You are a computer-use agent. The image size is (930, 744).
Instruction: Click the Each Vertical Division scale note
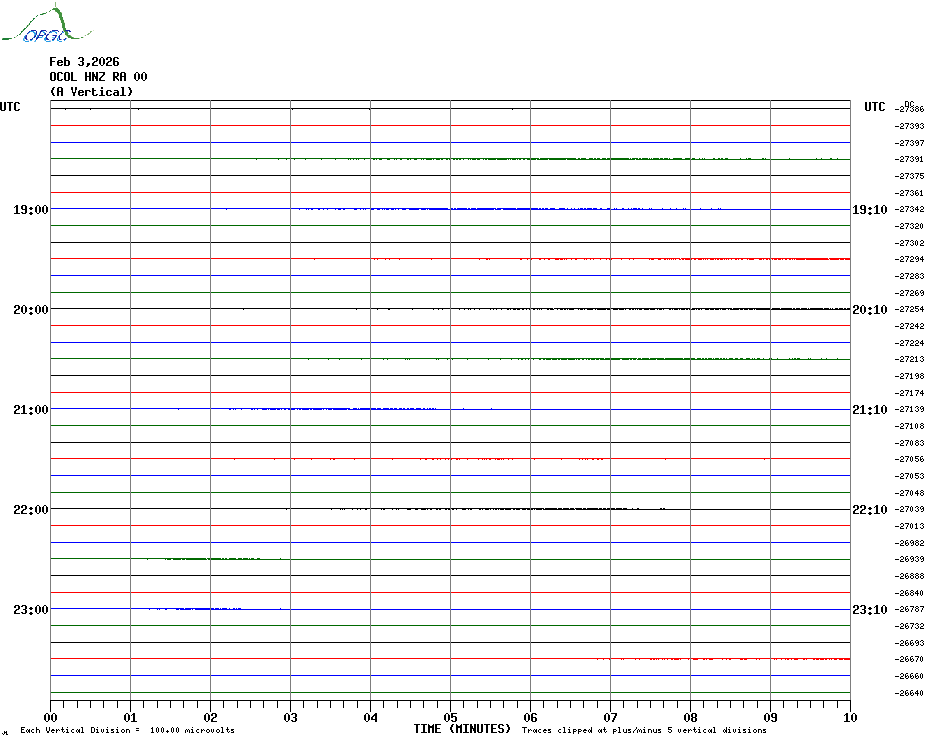[127, 730]
